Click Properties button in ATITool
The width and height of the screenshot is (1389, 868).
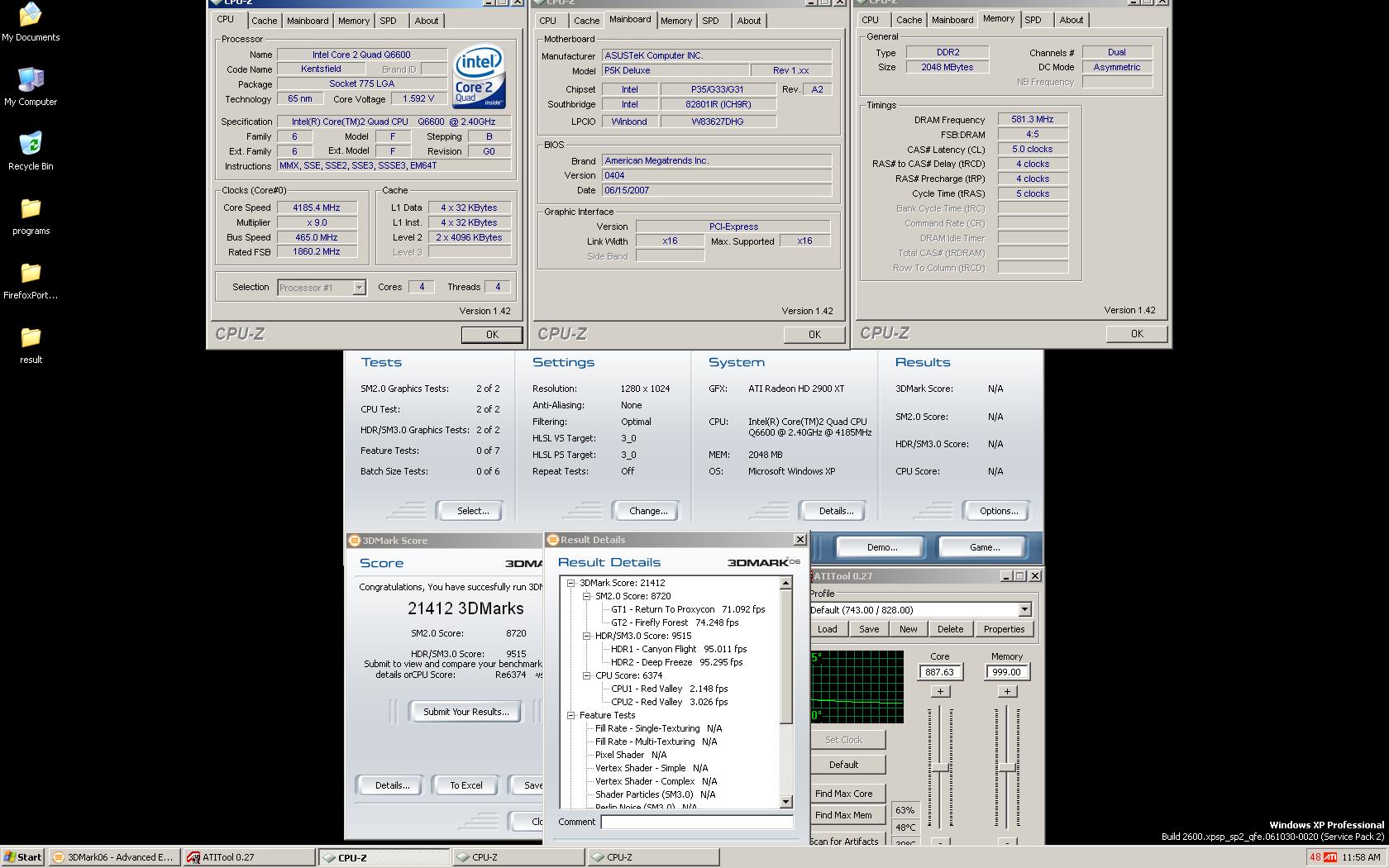1004,629
